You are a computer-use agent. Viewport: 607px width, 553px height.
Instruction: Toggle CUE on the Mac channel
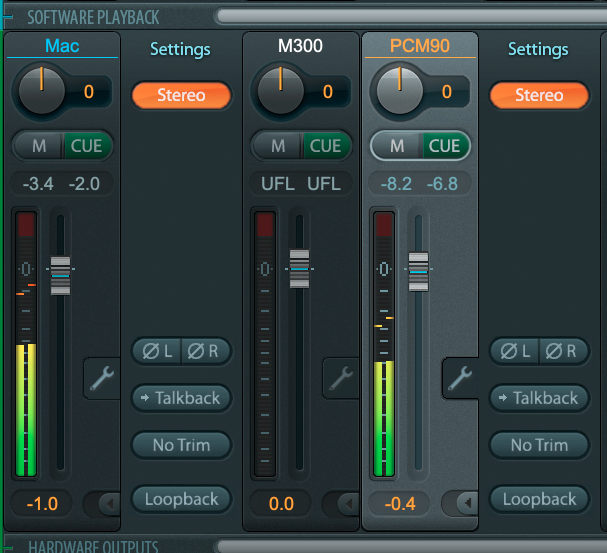point(87,146)
